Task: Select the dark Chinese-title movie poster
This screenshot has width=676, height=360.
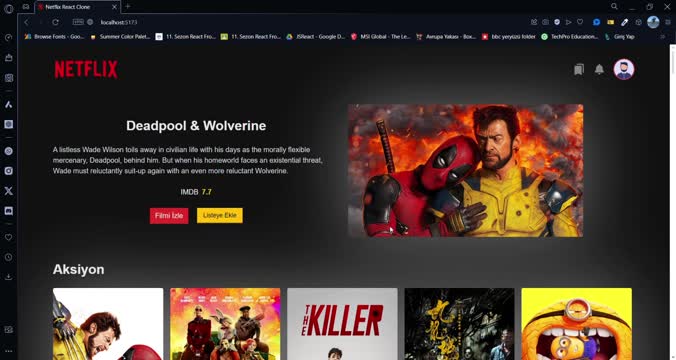Action: (x=459, y=324)
